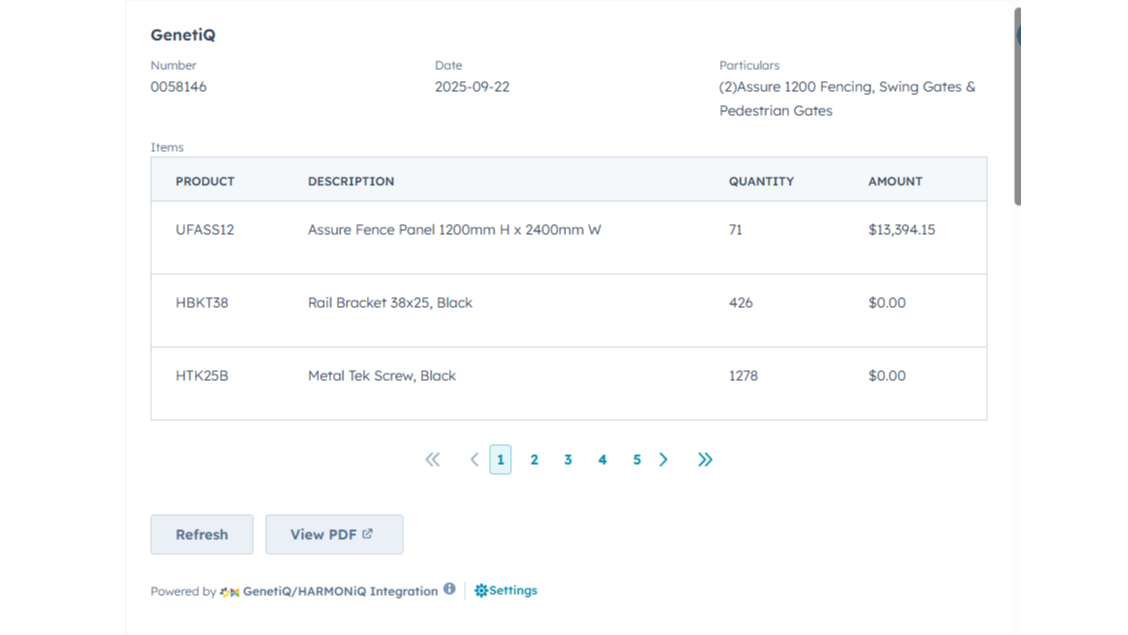Click the AMOUNT column header

tap(895, 181)
